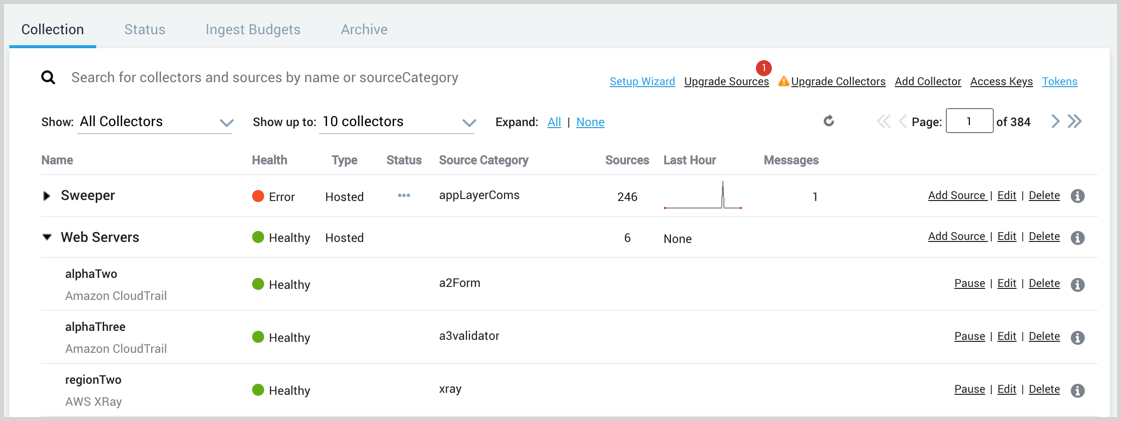Click the Sweeper status ellipsis icon

(x=404, y=196)
